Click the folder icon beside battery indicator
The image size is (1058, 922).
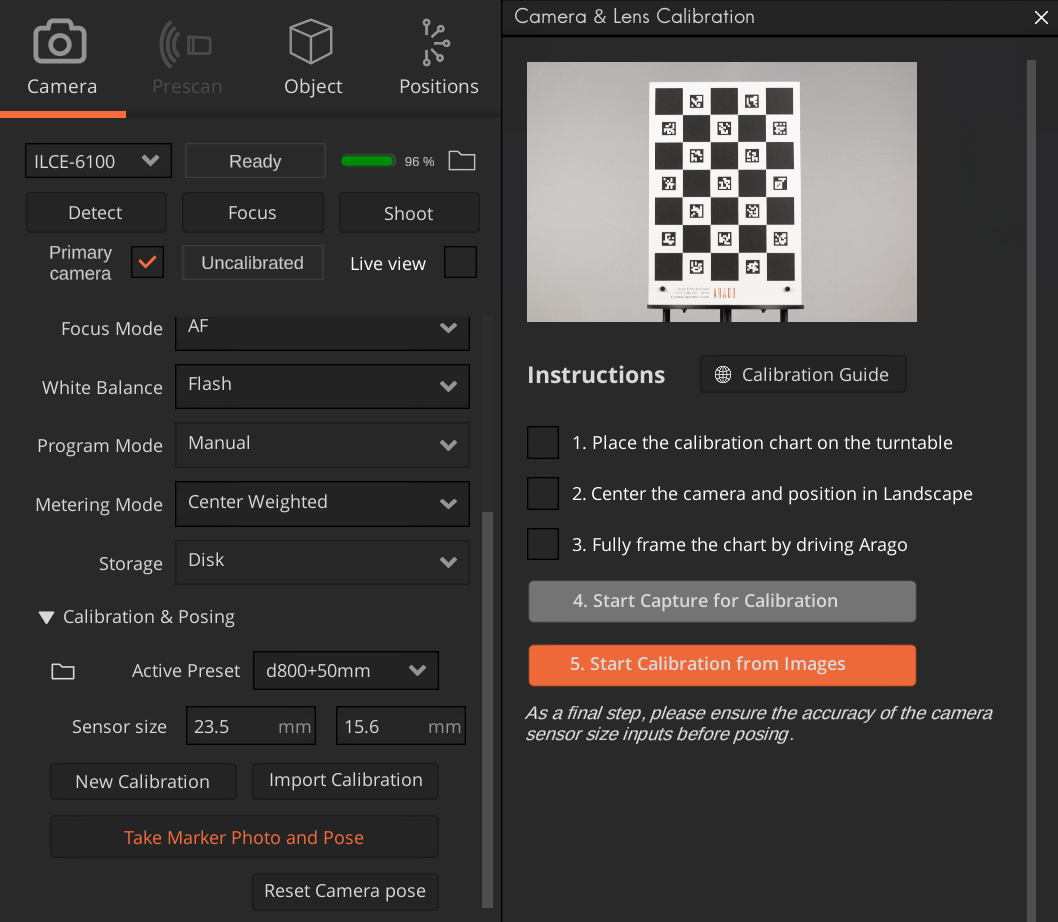tap(461, 161)
